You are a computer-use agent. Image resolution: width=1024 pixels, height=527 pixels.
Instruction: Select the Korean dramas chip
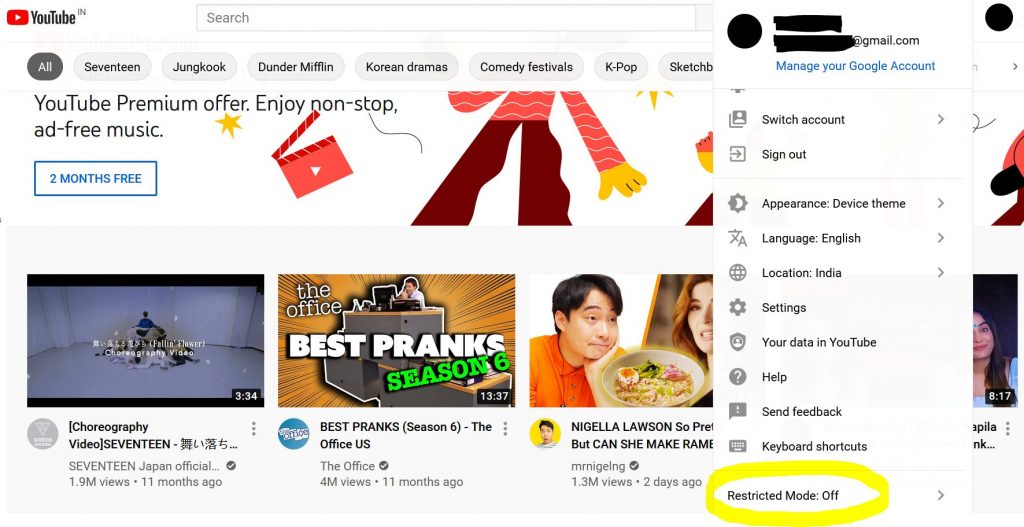point(407,67)
